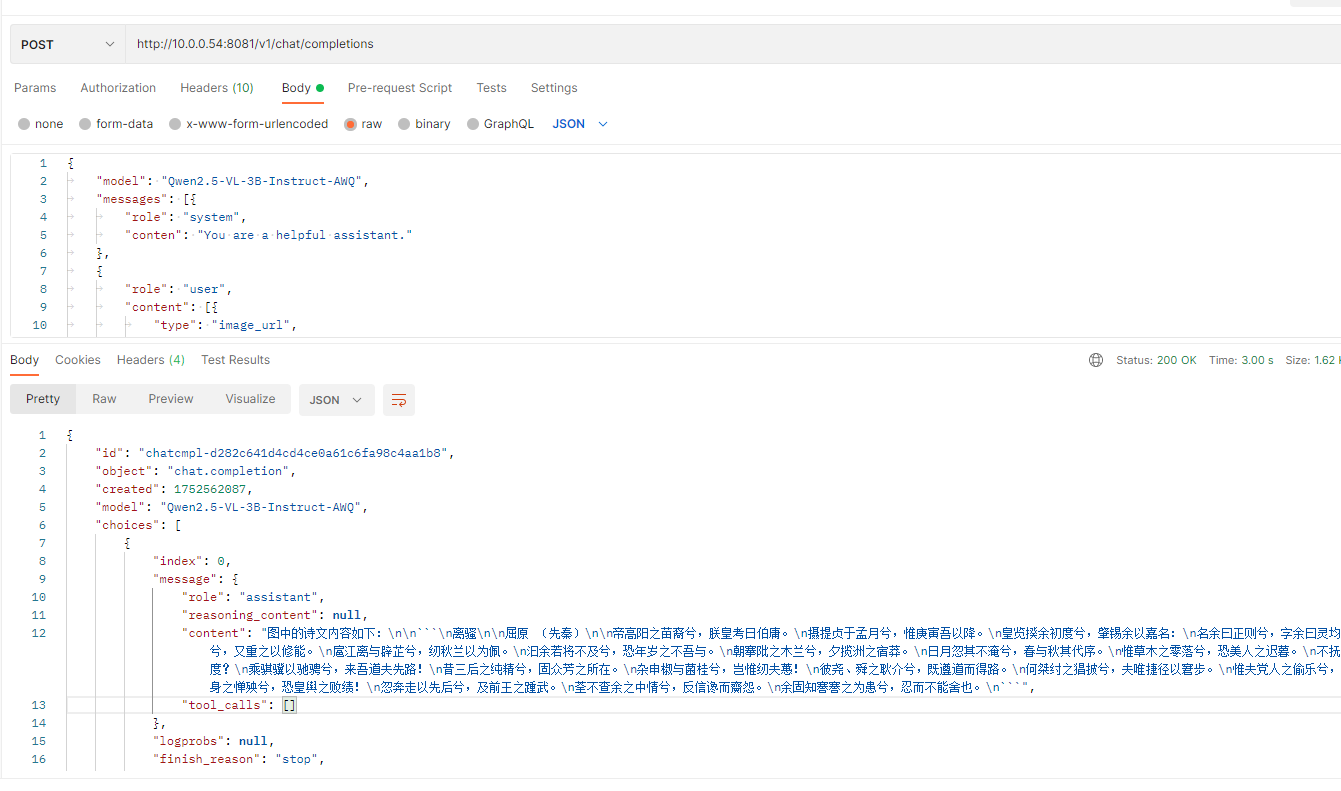Click the "choices": [ line
This screenshot has width=1341, height=791.
(138, 525)
